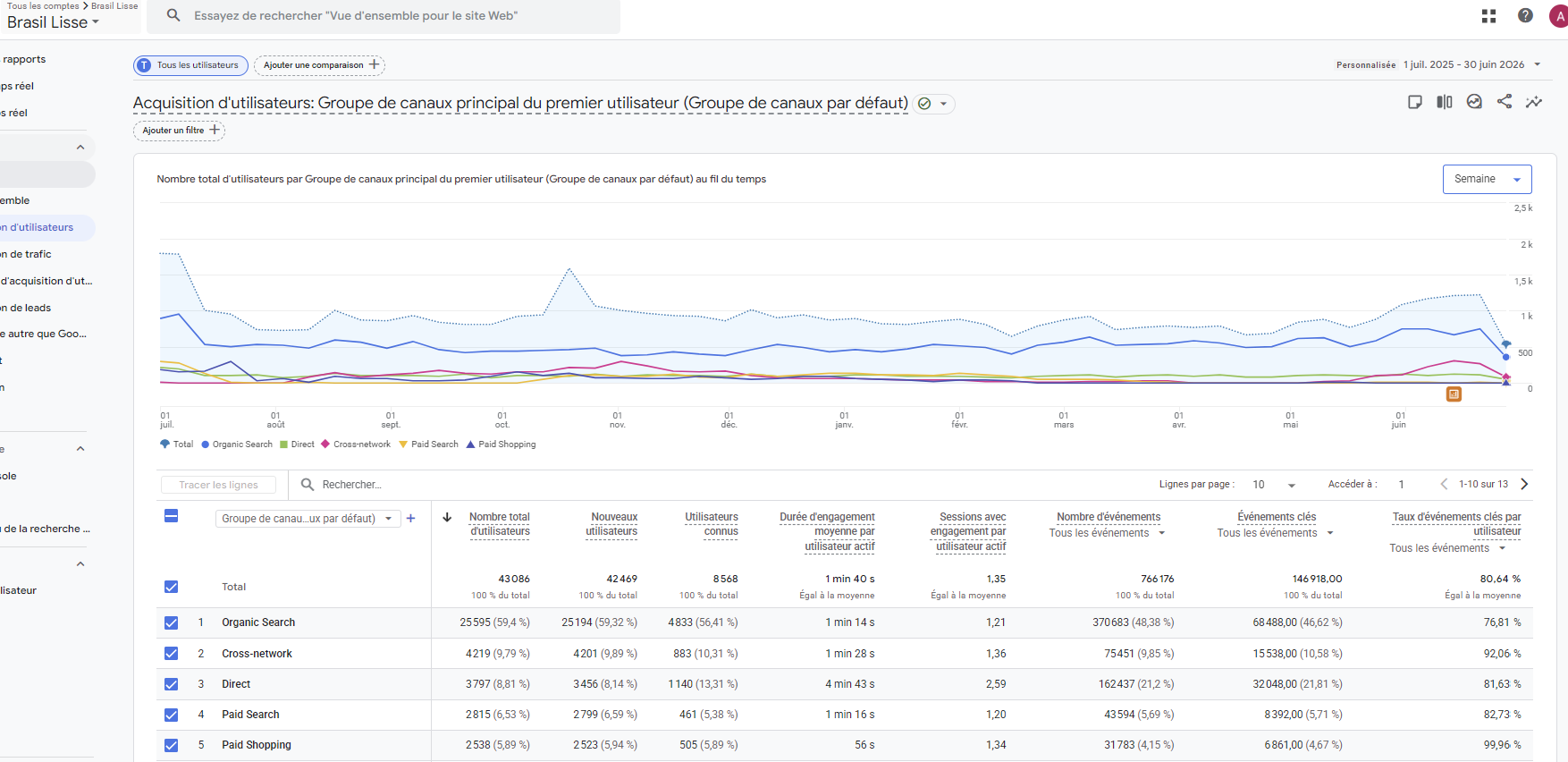
Task: Go to next page of table rows
Action: coord(1524,484)
